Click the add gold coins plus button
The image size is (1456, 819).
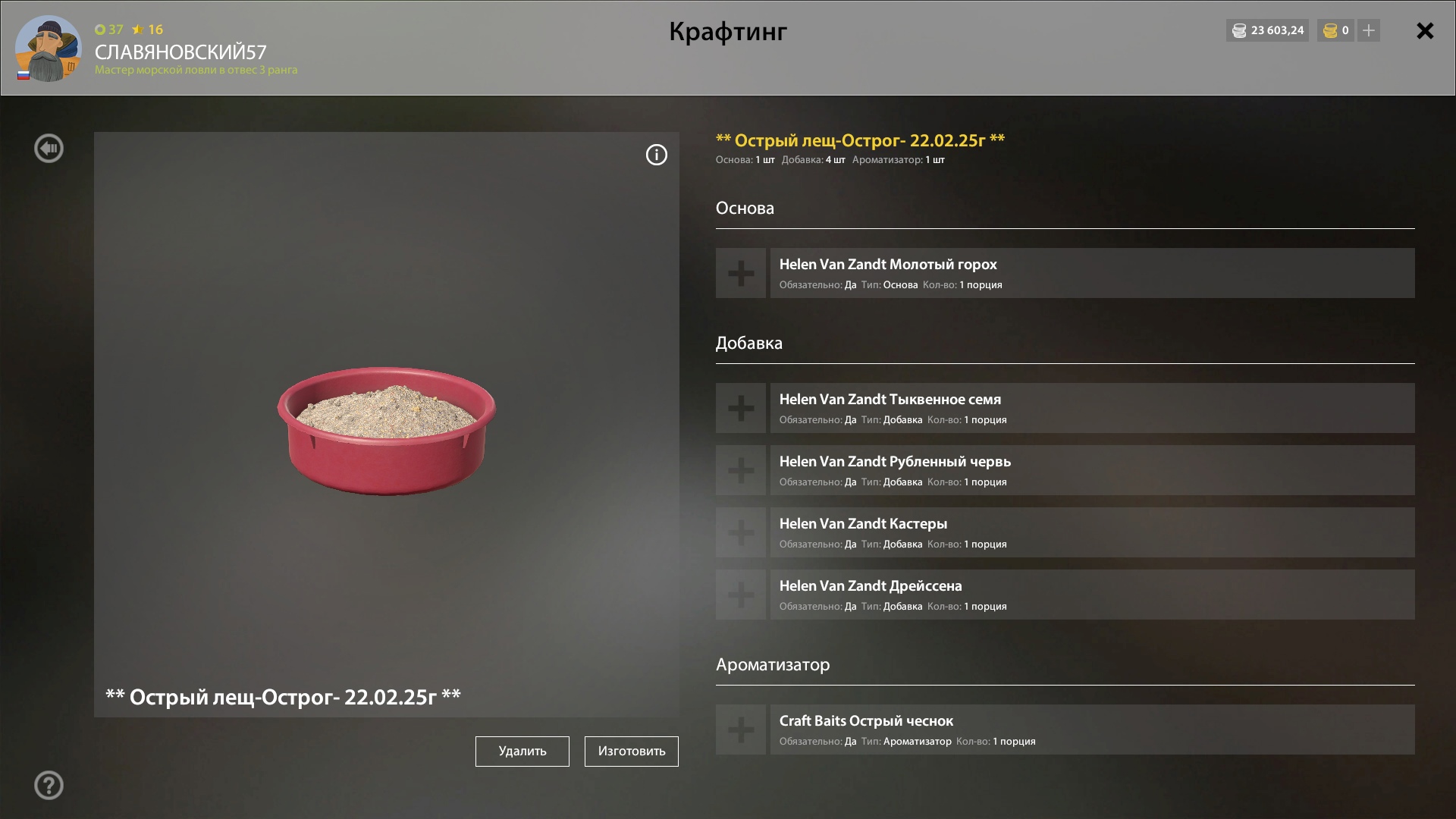point(1369,30)
